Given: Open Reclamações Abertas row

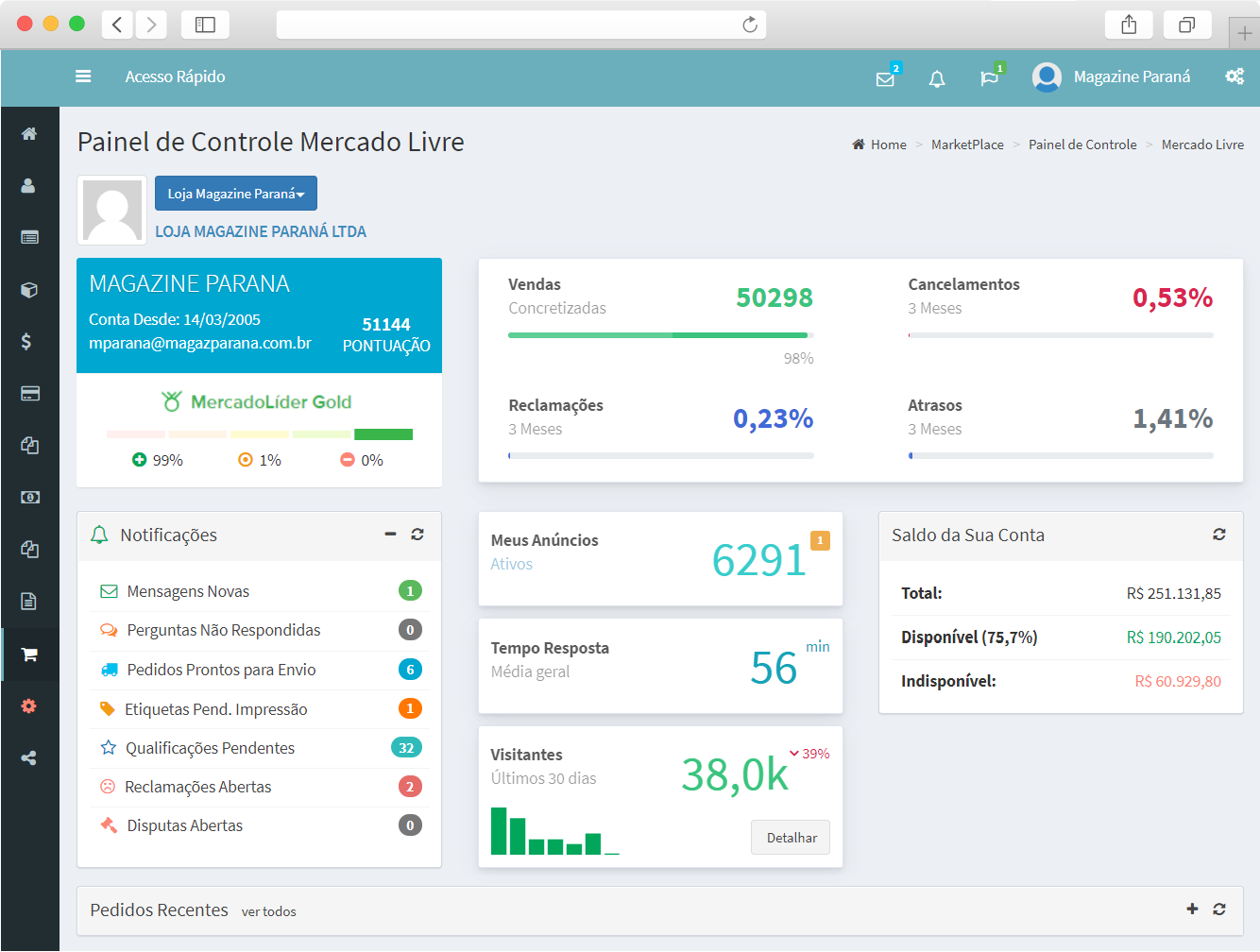Looking at the screenshot, I should 260,787.
